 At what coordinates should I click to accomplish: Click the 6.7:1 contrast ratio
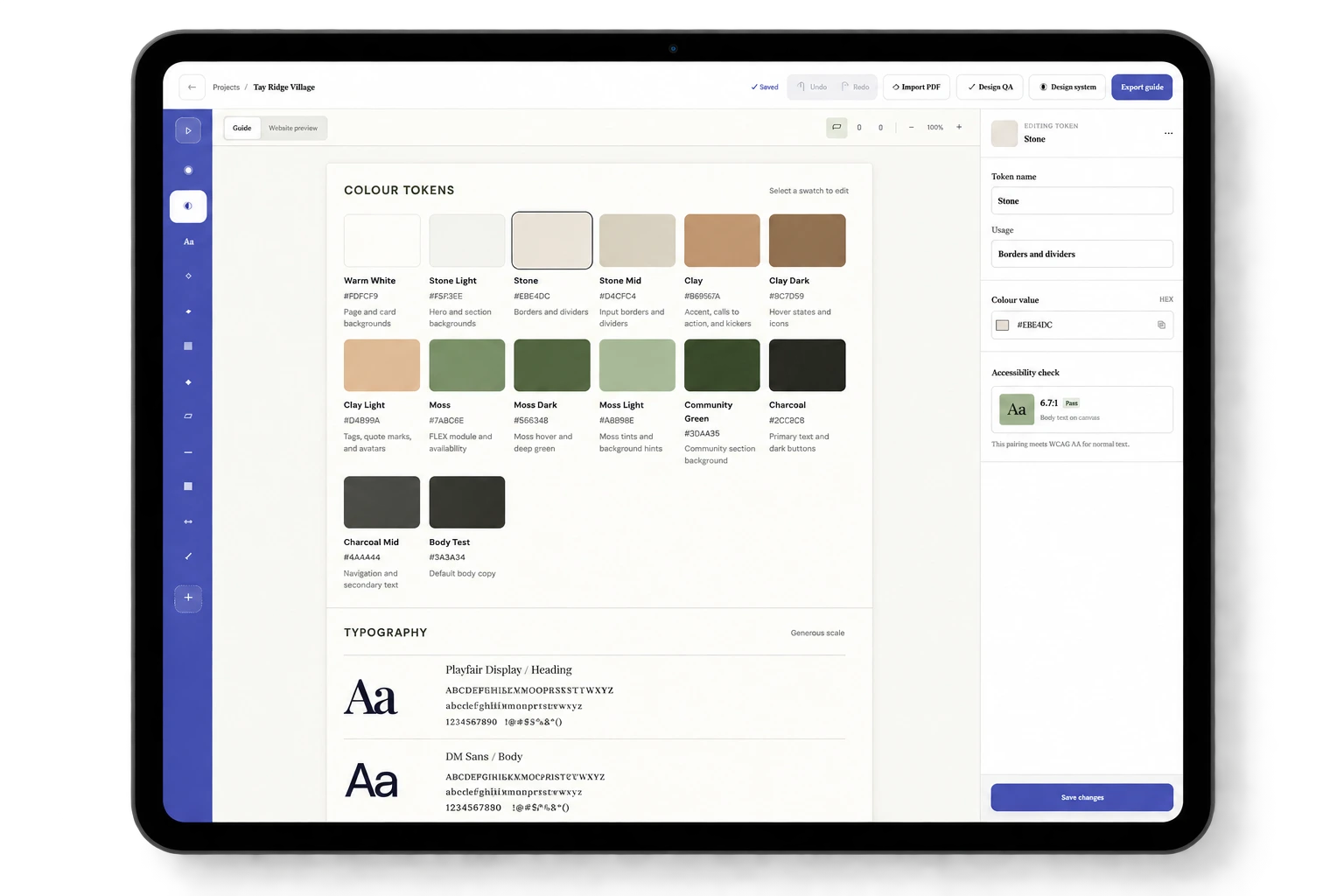pyautogui.click(x=1049, y=403)
